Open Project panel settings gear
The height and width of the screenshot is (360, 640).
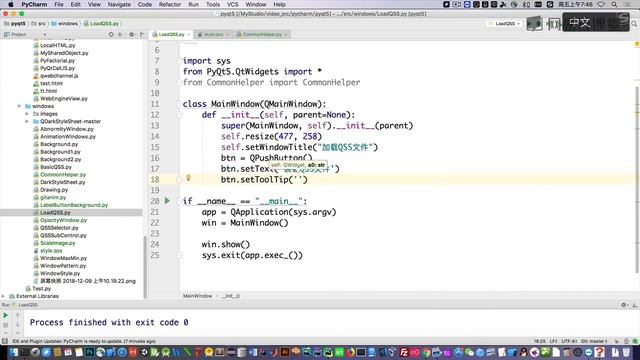point(131,35)
